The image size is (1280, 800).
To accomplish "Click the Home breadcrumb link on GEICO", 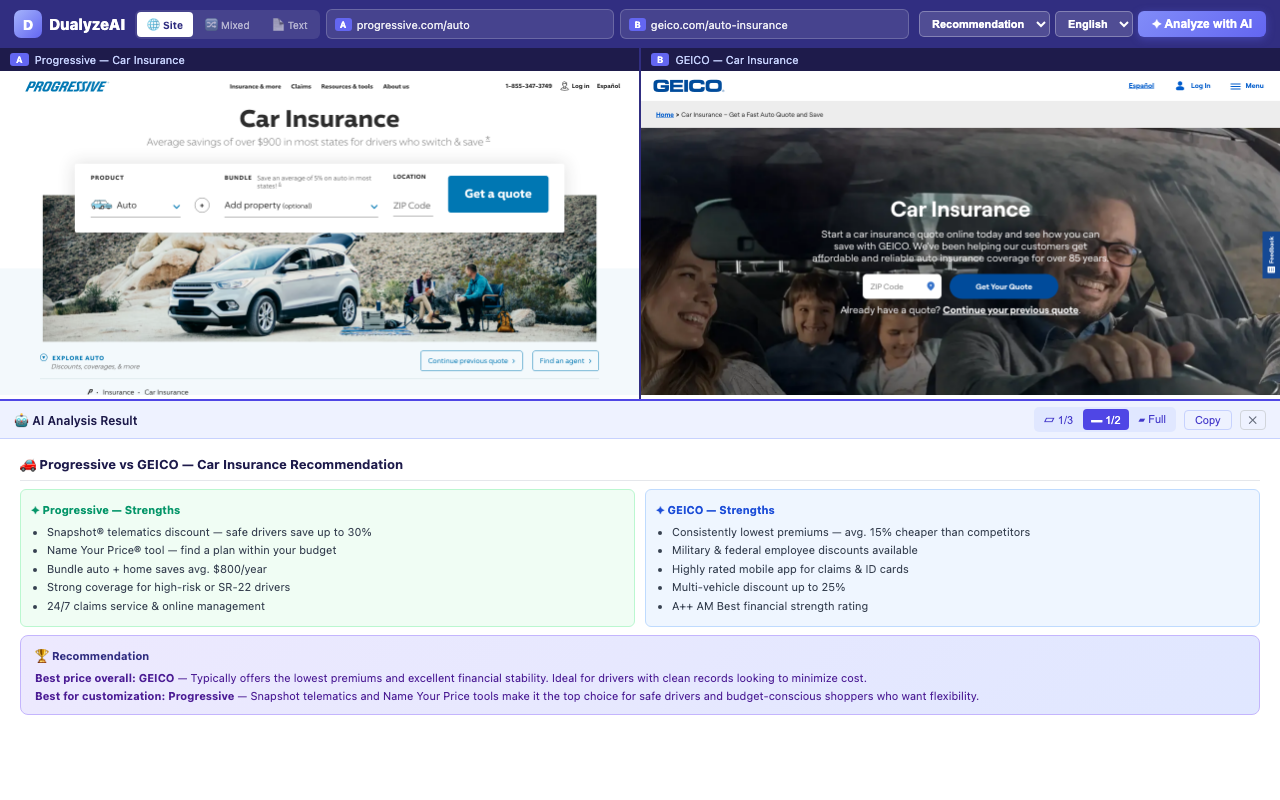I will 665,115.
